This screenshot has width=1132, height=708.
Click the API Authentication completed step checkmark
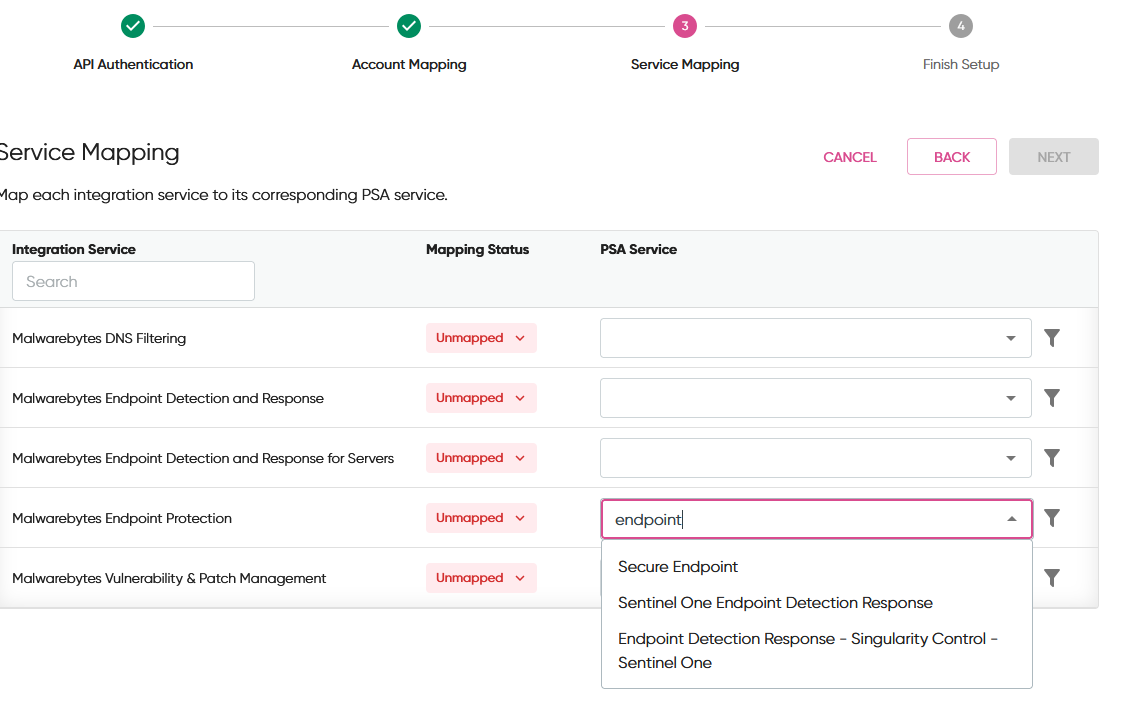133,26
